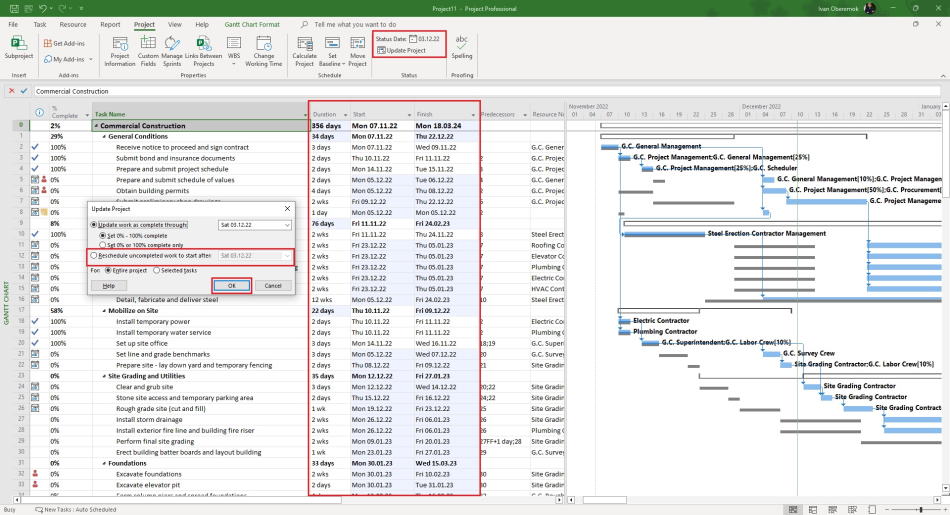
Task: Collapse Foundations summary task
Action: coord(104,464)
